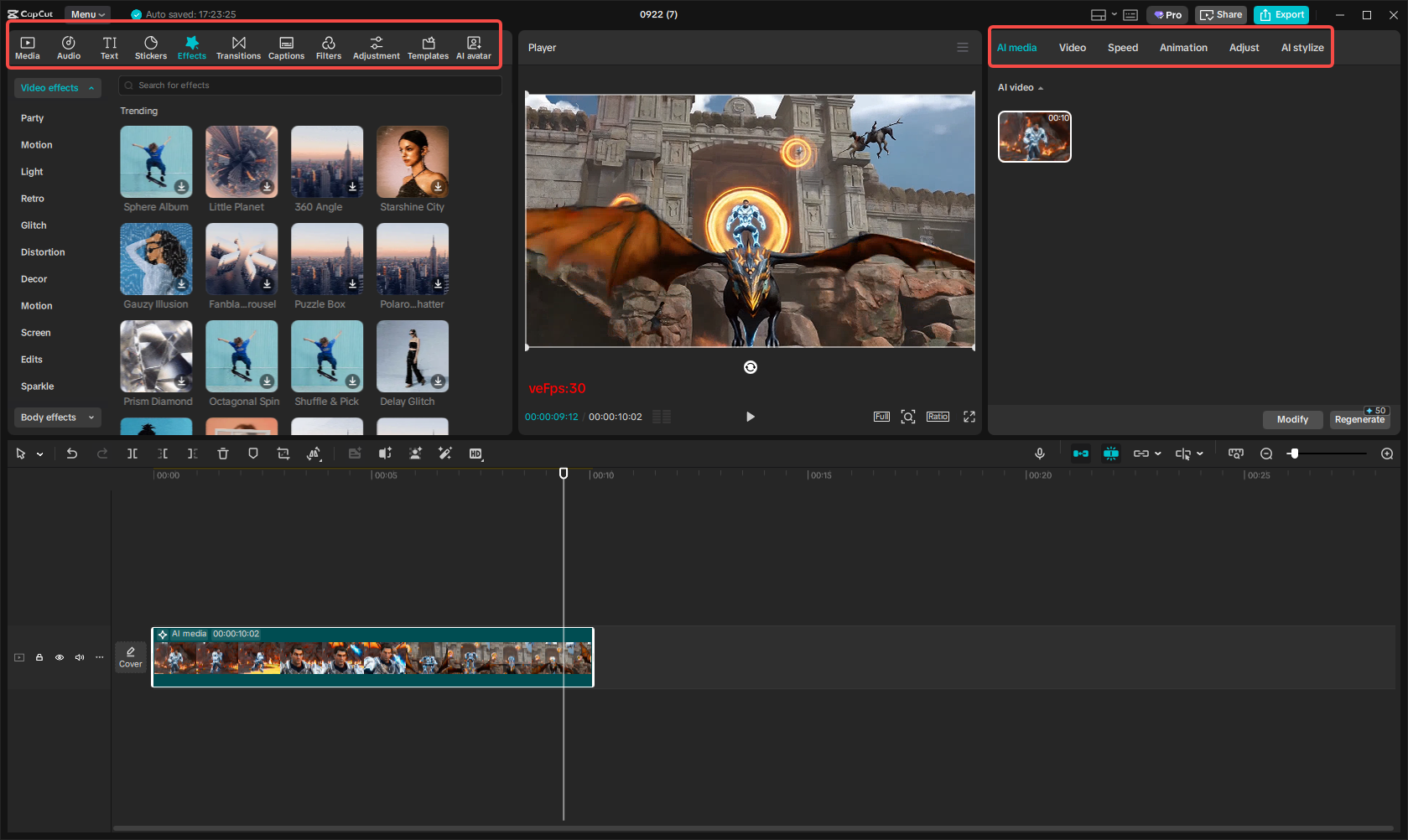Click the Split clip icon

[x=132, y=454]
